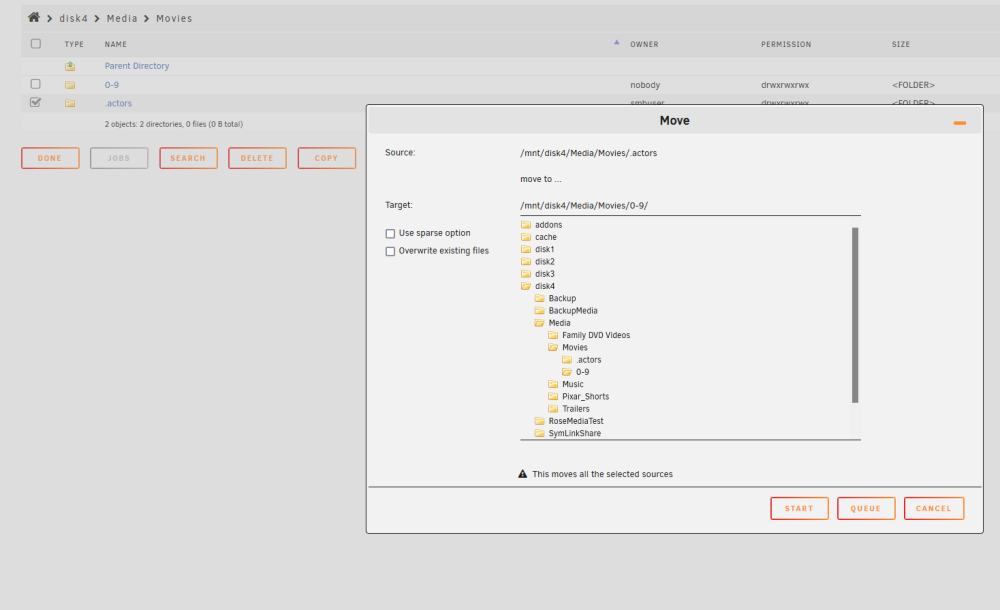Check the checkbox for the 0-9 folder
1000x610 pixels.
pos(36,84)
